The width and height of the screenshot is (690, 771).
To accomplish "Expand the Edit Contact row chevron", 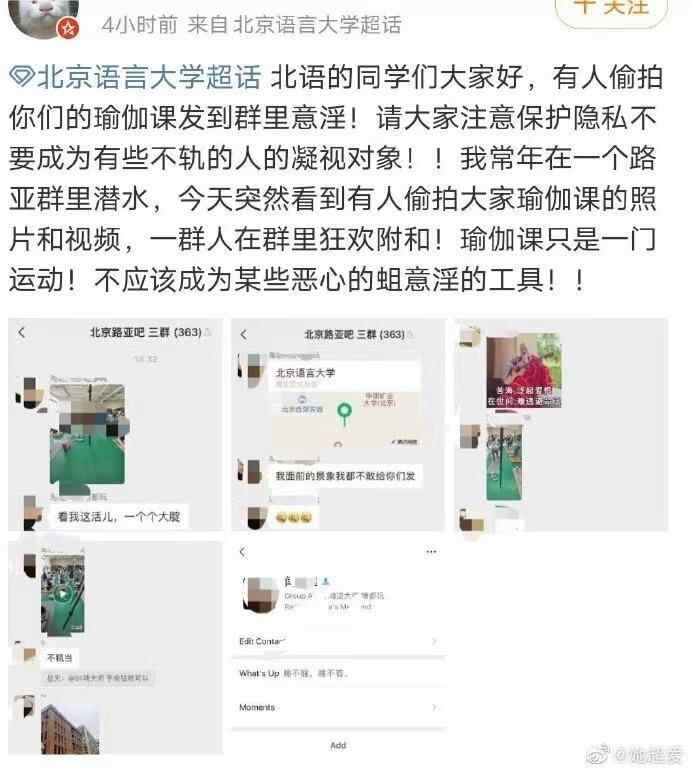I will click(434, 641).
